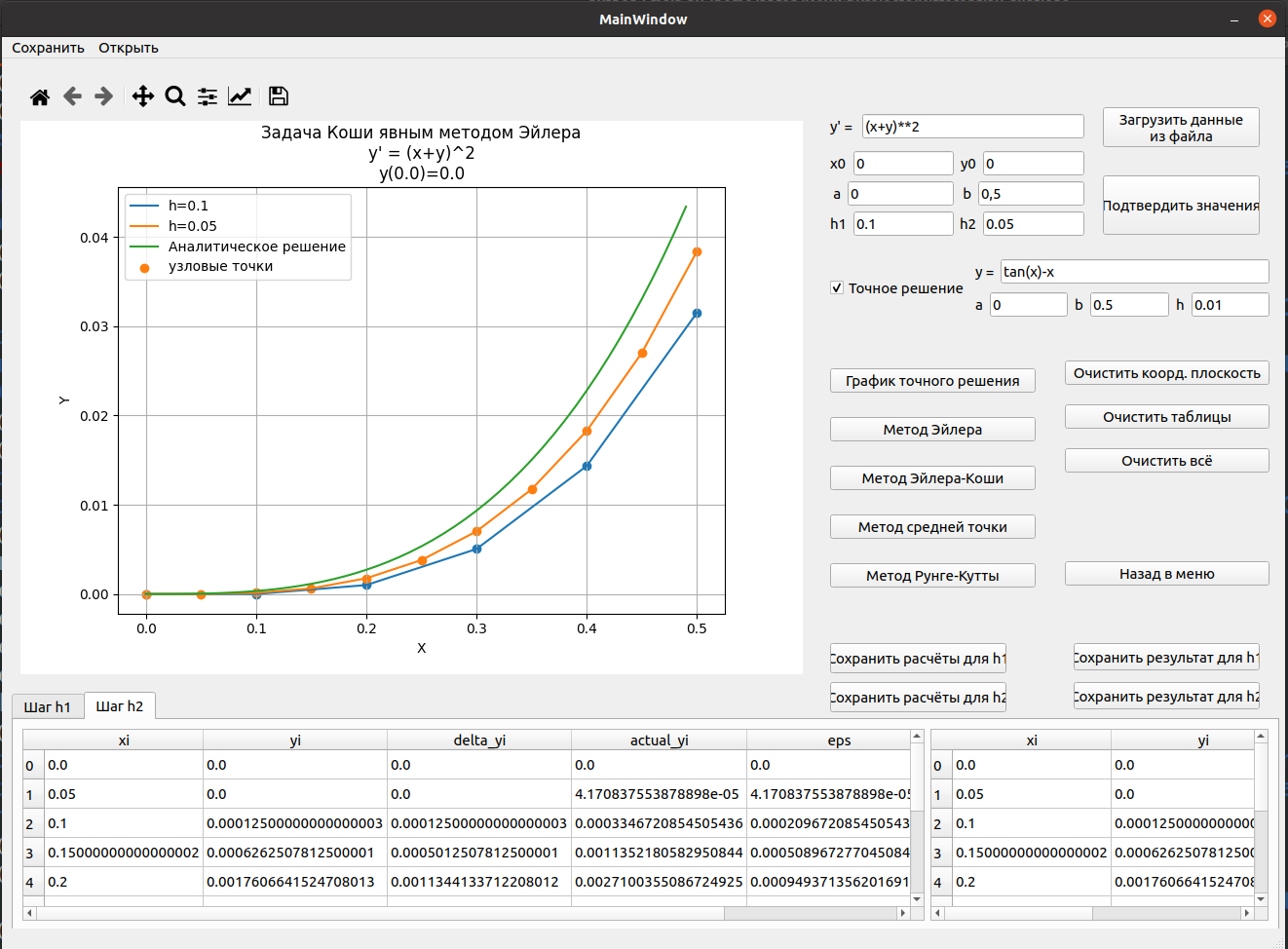The image size is (1288, 949).
Task: Click Подтвердить значения button
Action: (1181, 206)
